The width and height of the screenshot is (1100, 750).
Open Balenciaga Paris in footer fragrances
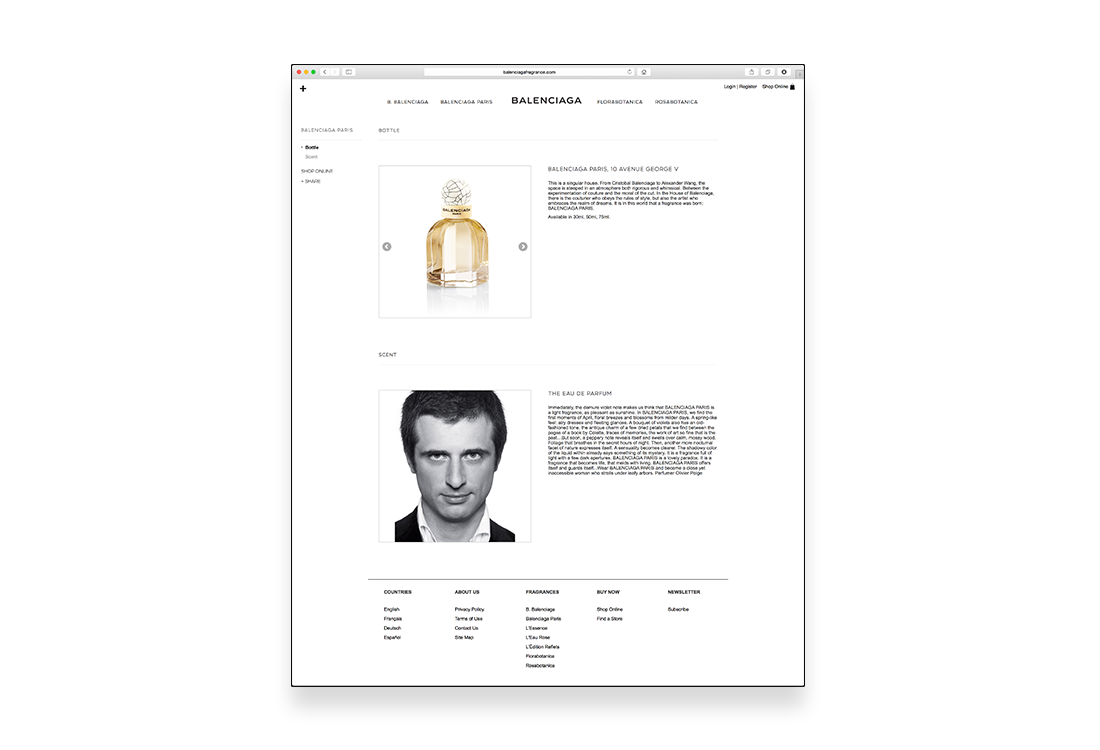543,619
